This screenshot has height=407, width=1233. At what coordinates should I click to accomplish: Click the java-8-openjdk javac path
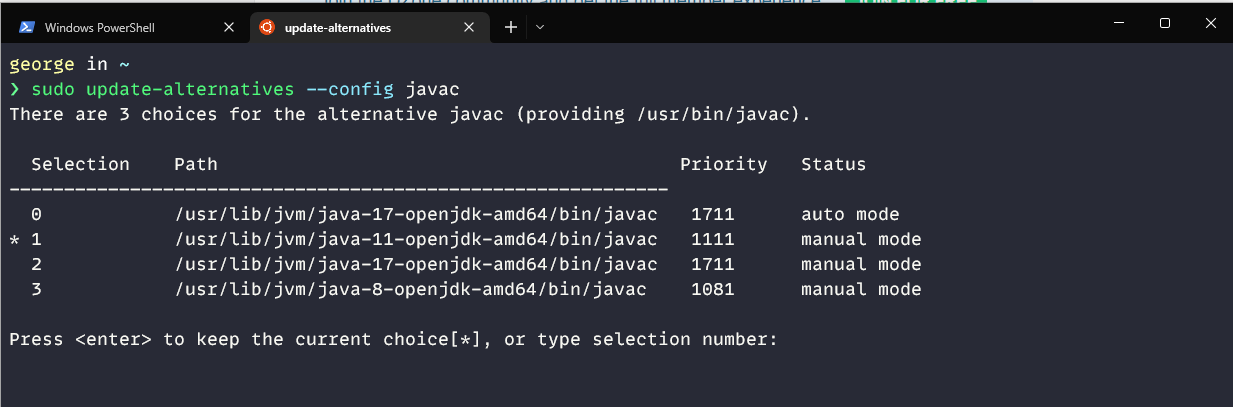click(x=410, y=290)
